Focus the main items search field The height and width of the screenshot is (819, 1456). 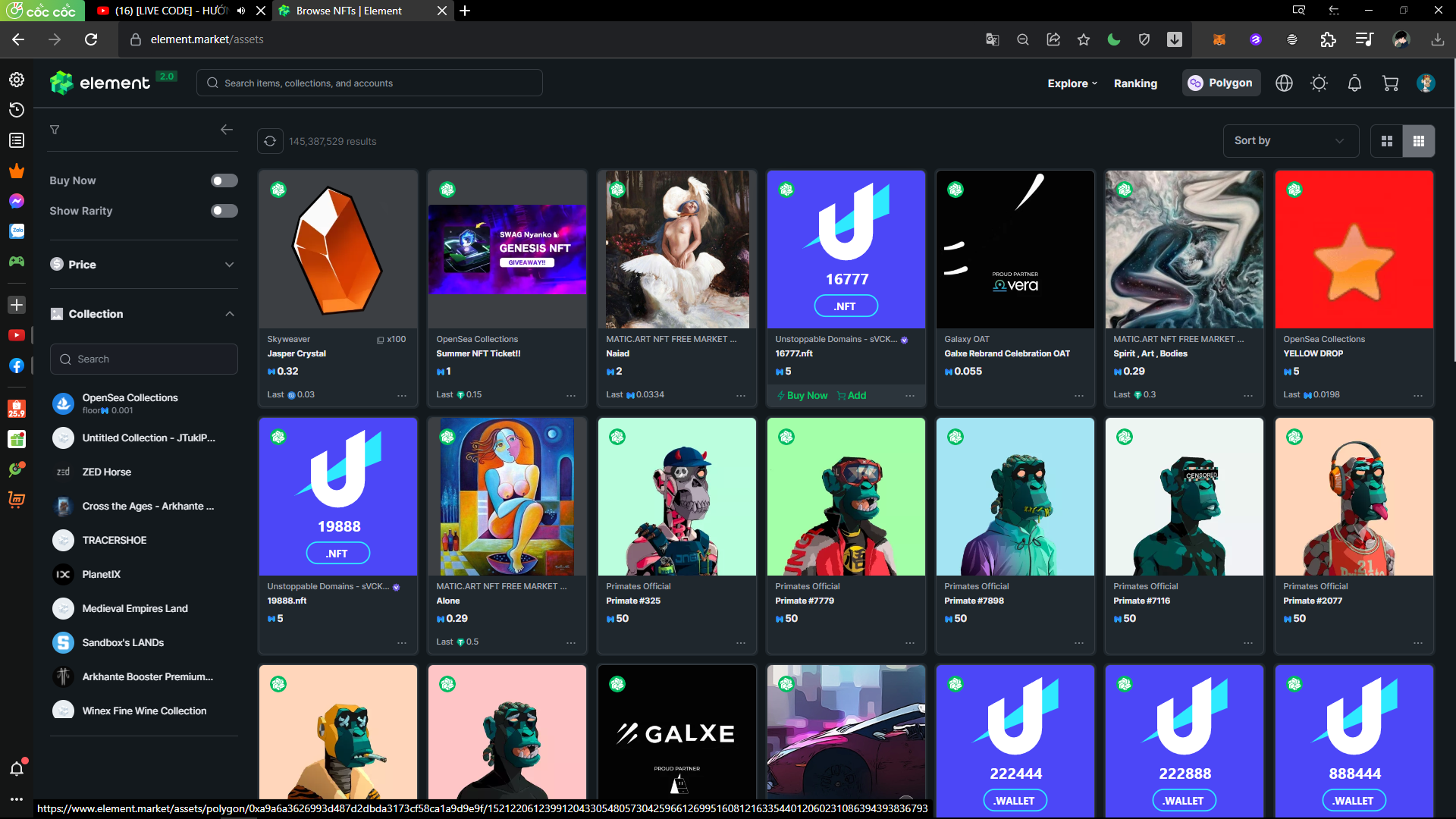pyautogui.click(x=369, y=83)
